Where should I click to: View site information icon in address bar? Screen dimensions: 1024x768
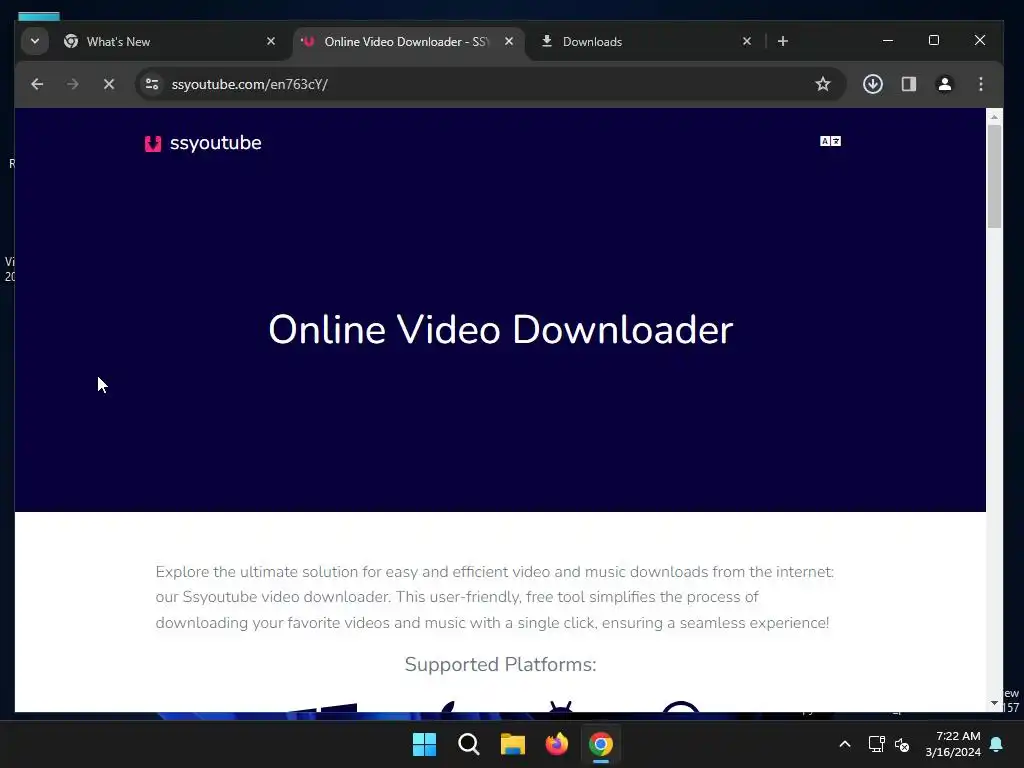(152, 84)
